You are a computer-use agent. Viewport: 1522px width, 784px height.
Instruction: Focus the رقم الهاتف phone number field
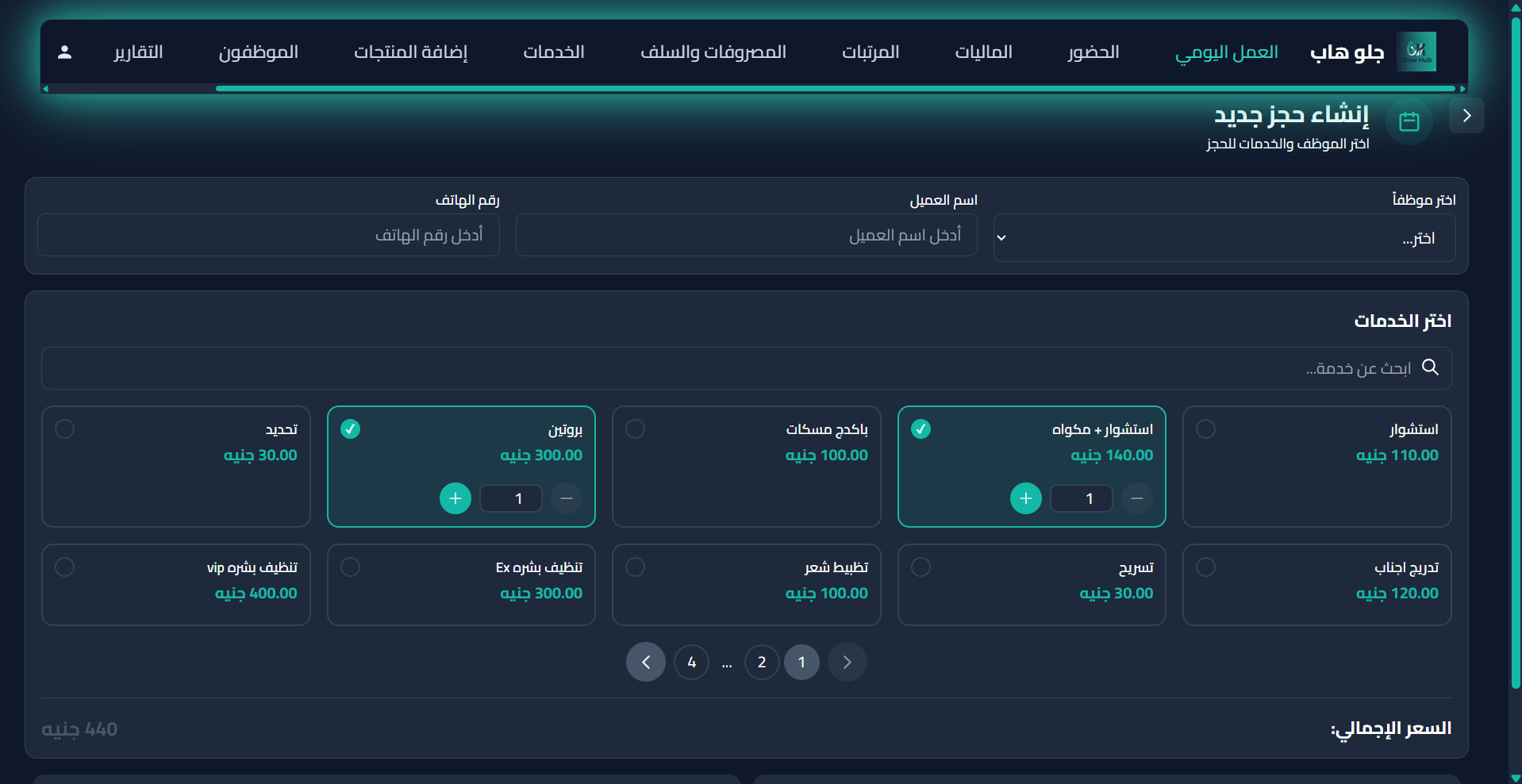click(268, 235)
